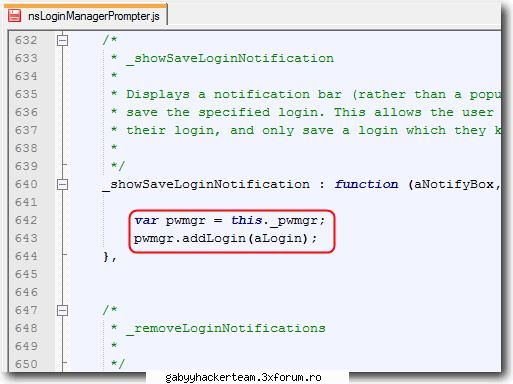Click line number 632 in the margin

pyautogui.click(x=26, y=40)
